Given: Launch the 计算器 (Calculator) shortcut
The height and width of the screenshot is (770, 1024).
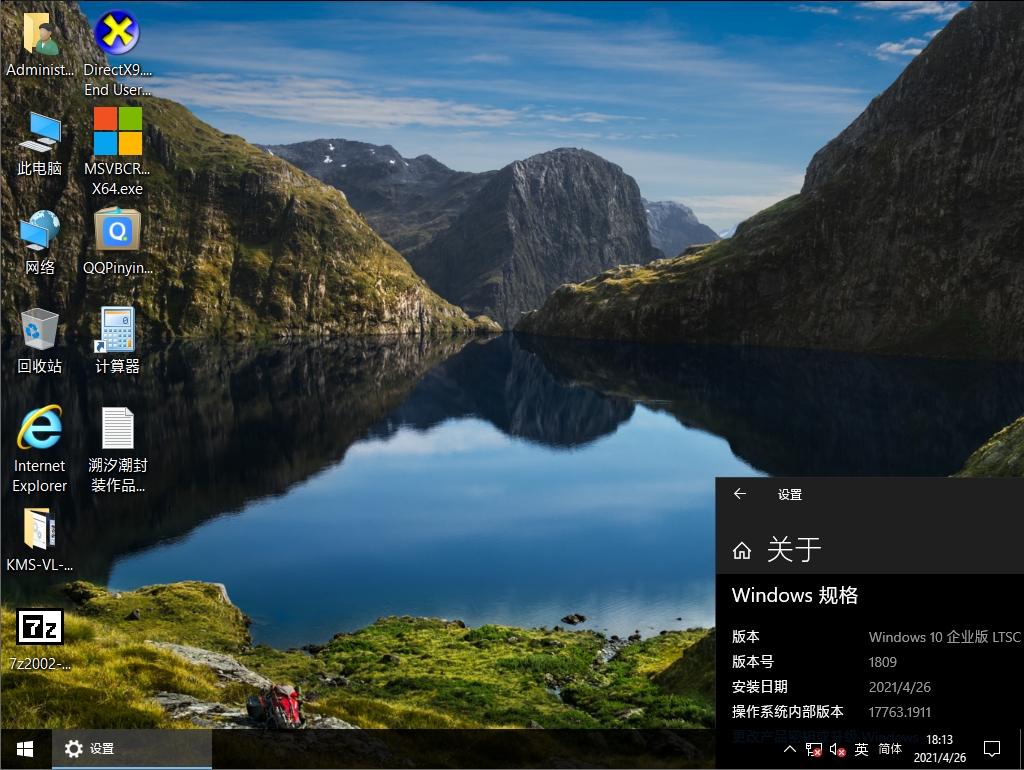Looking at the screenshot, I should 116,330.
